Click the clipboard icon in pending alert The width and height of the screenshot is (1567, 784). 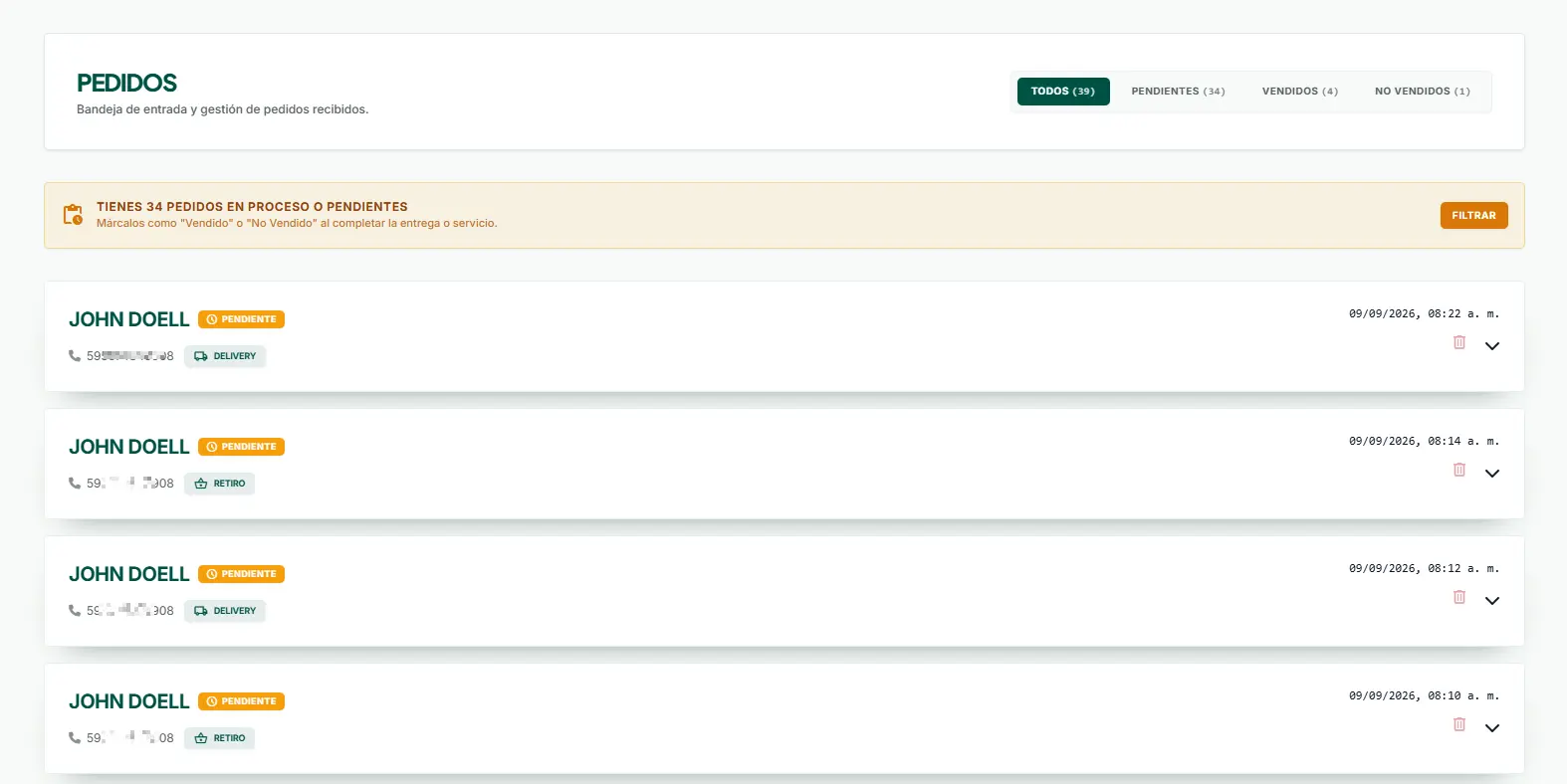(73, 215)
